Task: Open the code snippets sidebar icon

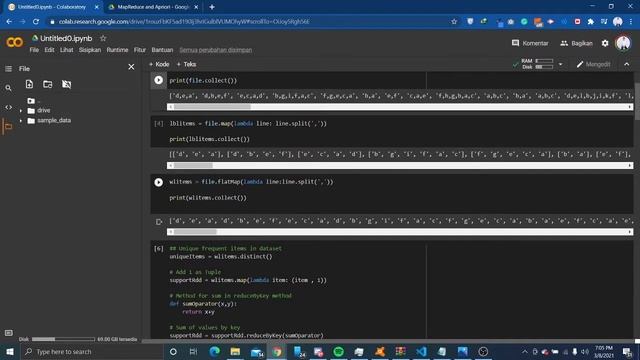Action: pos(8,107)
